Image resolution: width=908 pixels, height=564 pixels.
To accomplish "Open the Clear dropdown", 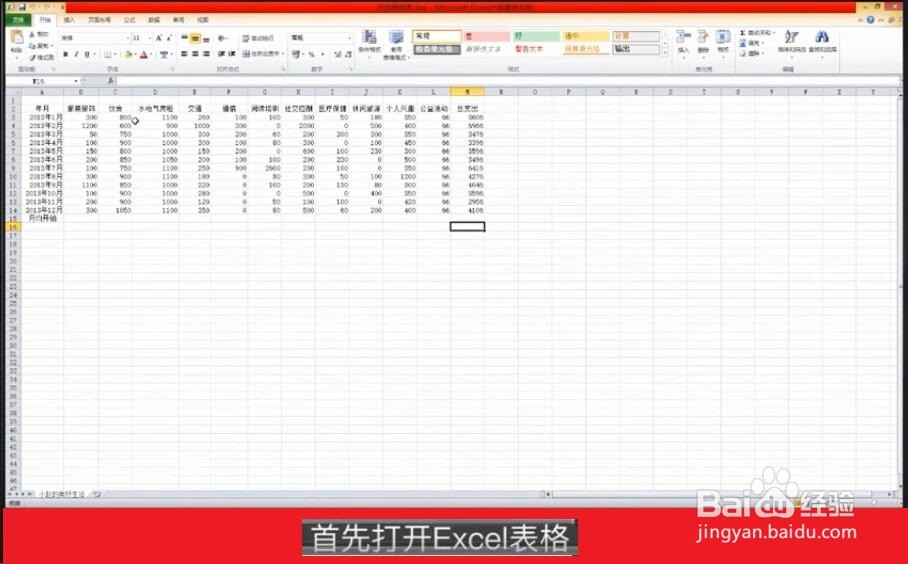I will click(x=752, y=53).
